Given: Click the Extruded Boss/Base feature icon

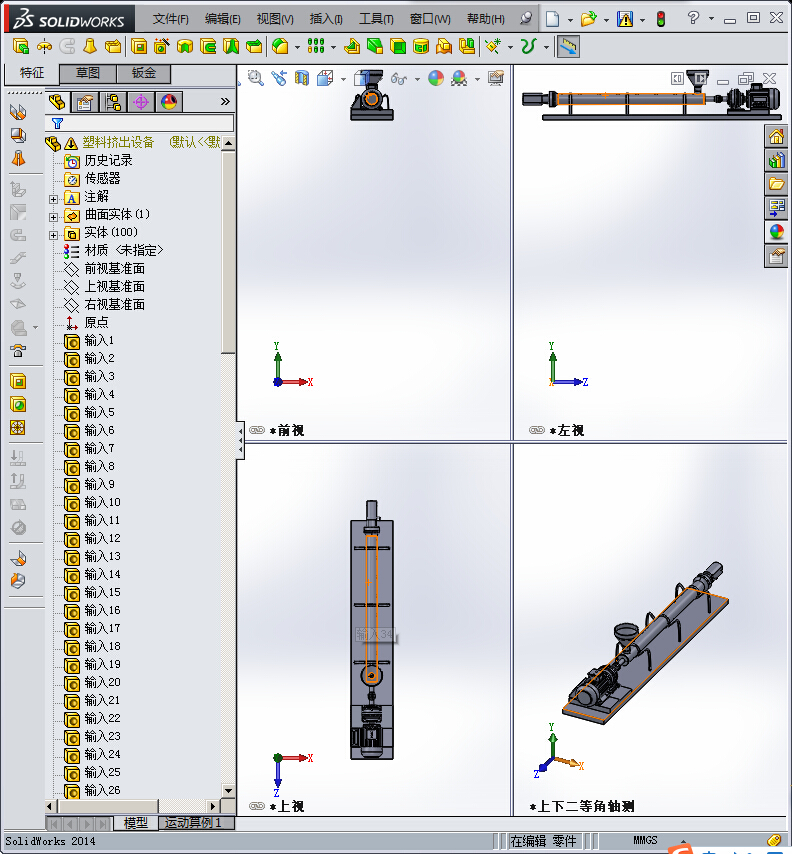Looking at the screenshot, I should (x=21, y=46).
